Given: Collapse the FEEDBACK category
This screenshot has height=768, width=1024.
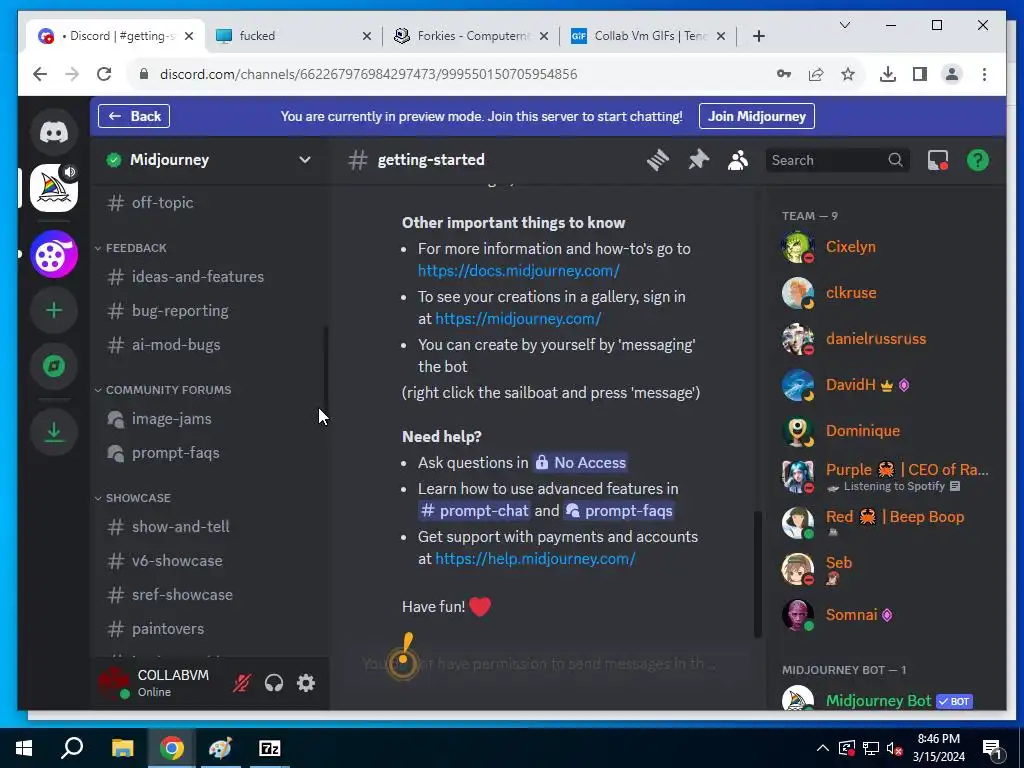Looking at the screenshot, I should tap(131, 248).
